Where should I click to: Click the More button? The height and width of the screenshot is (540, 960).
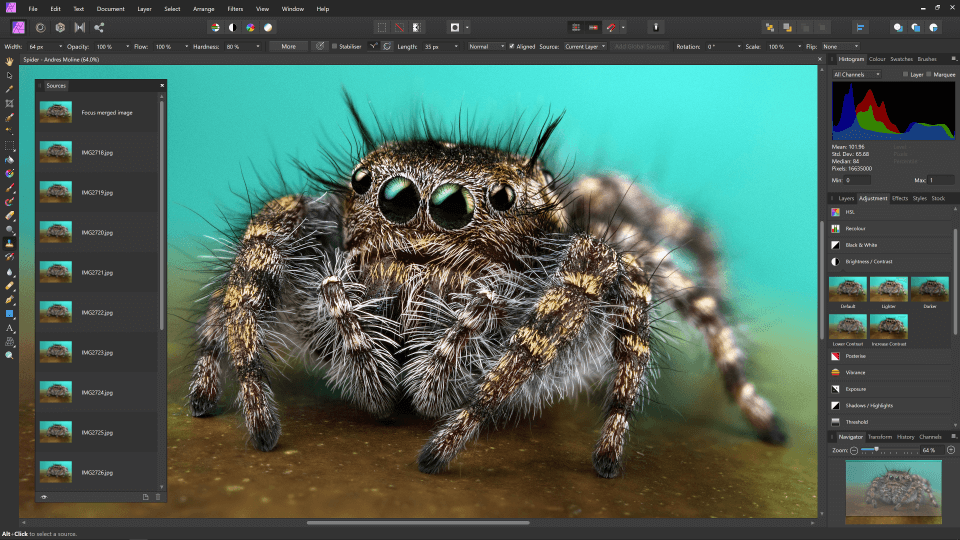(288, 47)
